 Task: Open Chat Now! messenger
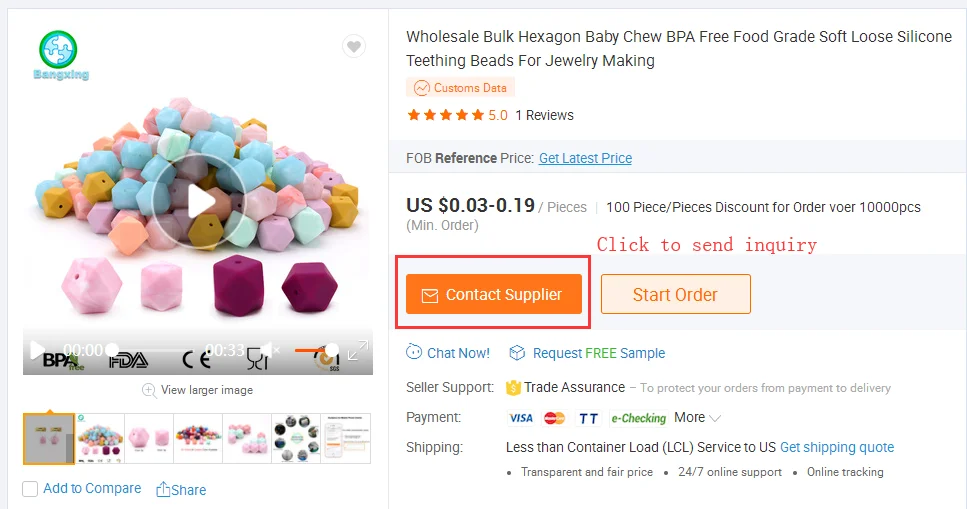(448, 353)
